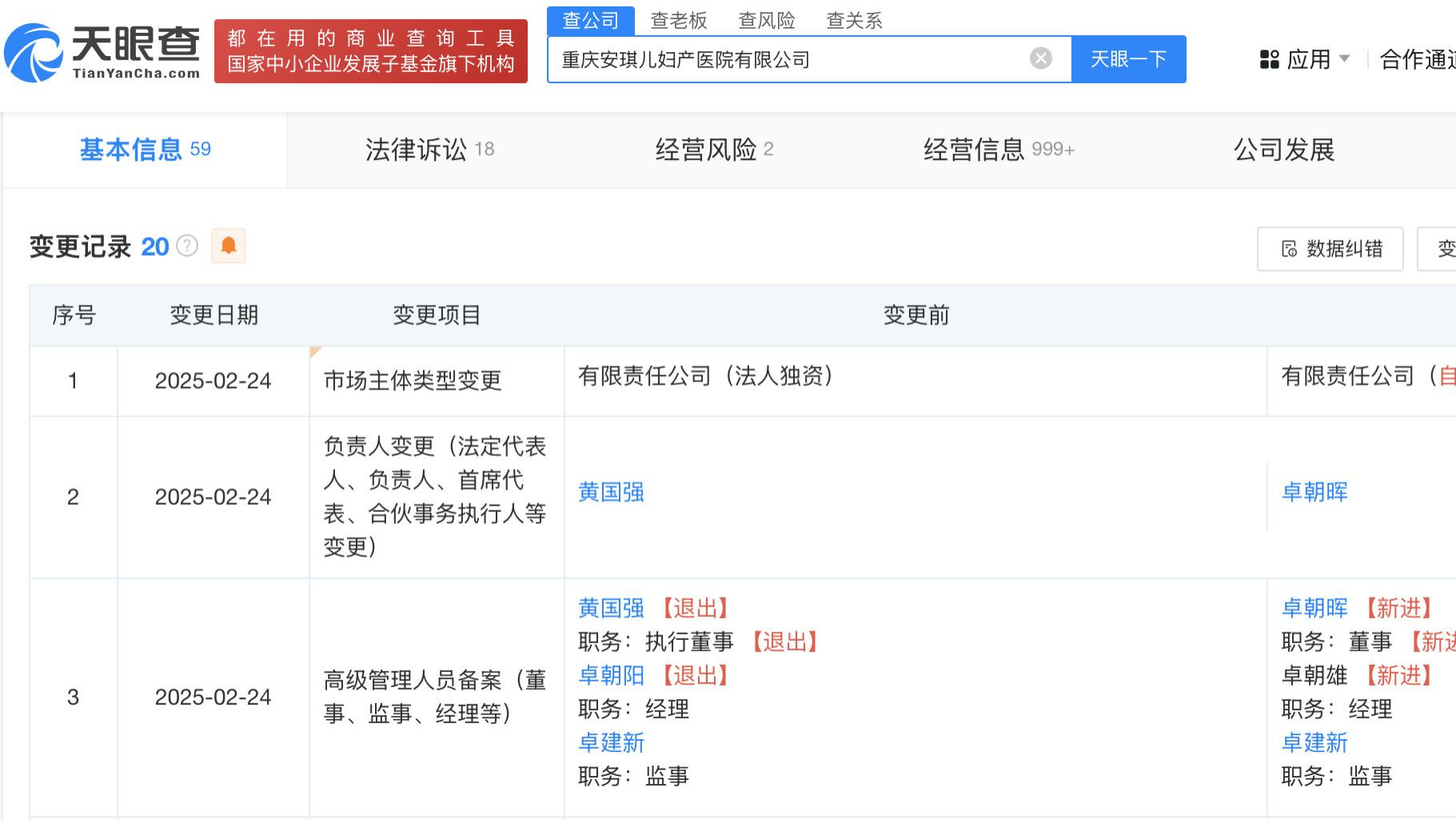Click 职务: 执行董事 text in row 3
Screen dimensions: 1456x820
tap(656, 642)
